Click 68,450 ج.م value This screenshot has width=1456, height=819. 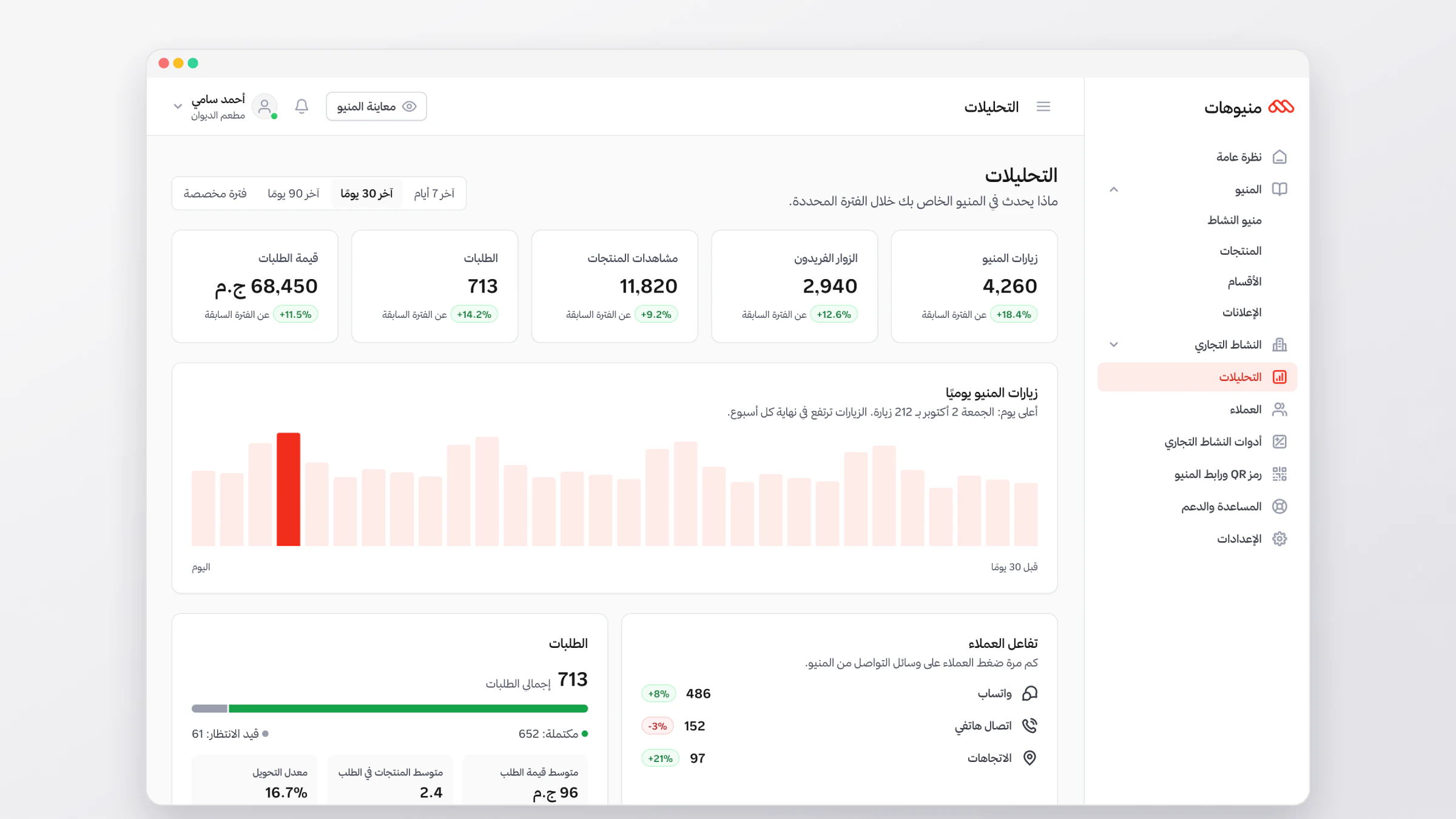pos(266,286)
